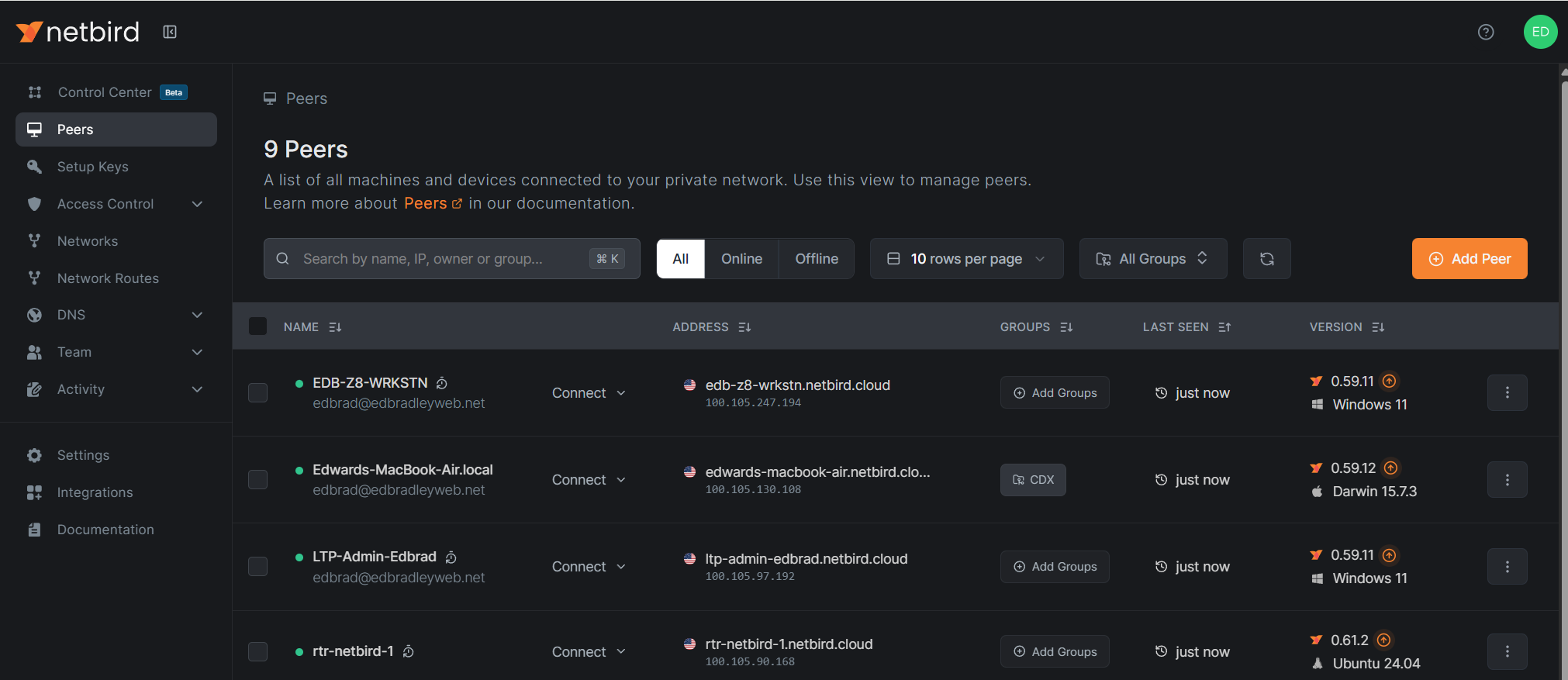Click update arrow icon beside version 0.59.12

click(1390, 468)
